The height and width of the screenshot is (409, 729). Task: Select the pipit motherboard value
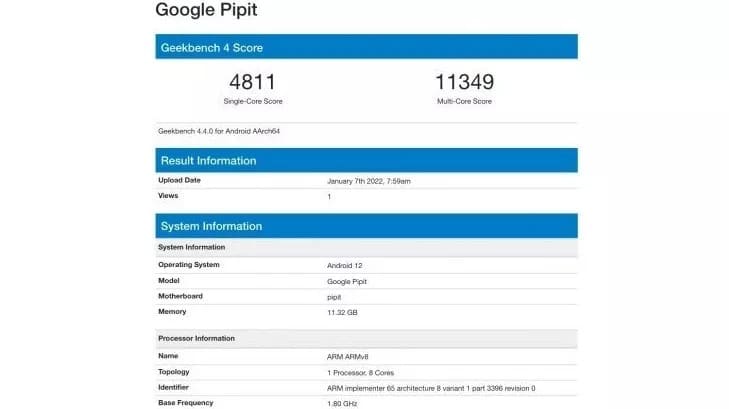click(x=334, y=297)
